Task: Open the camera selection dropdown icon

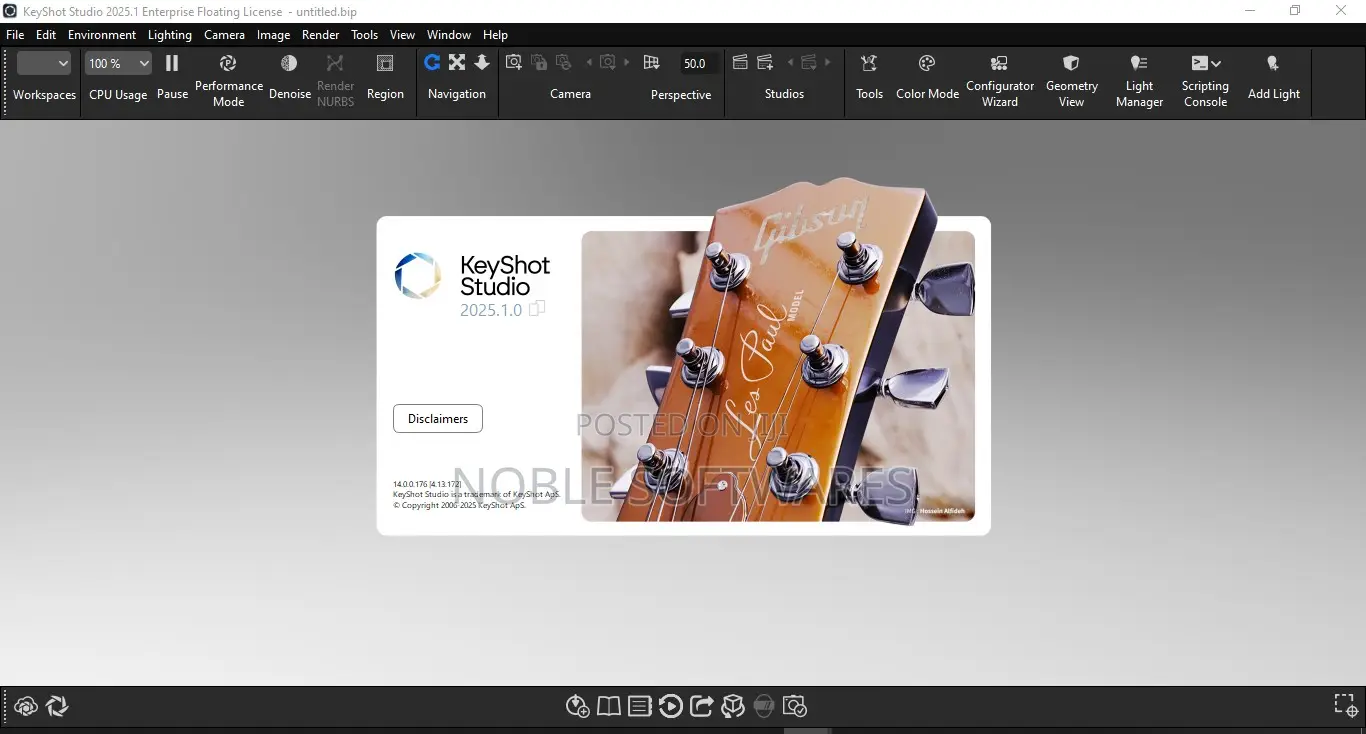Action: [608, 63]
